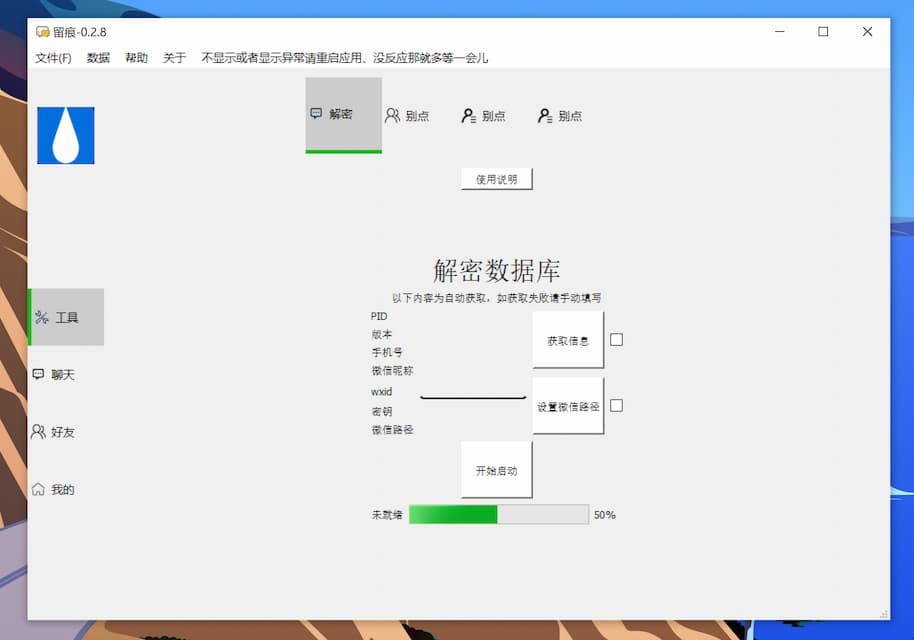Click the water drop avatar image

click(x=66, y=136)
